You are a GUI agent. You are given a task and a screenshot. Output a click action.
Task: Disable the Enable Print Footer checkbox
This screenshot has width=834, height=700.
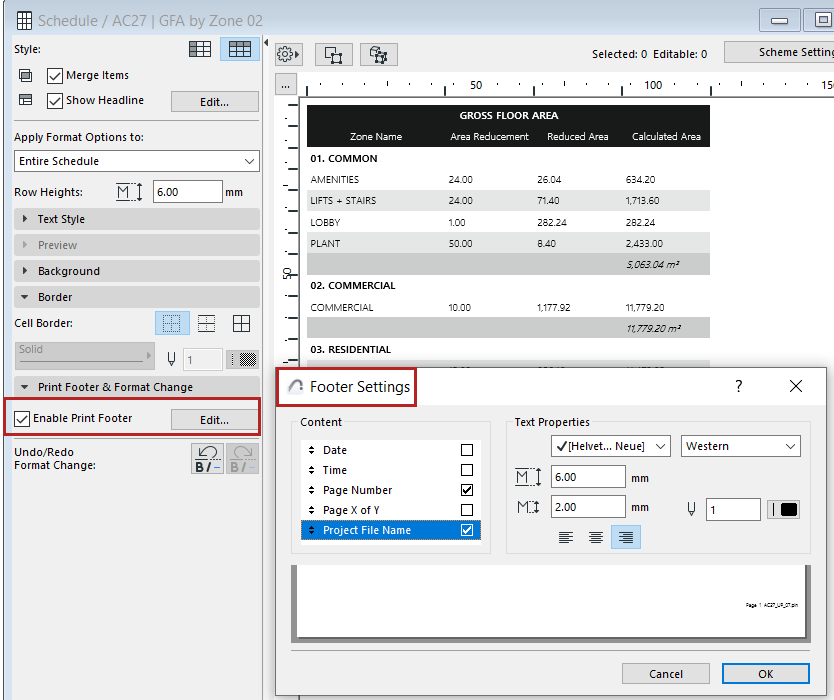click(x=21, y=416)
